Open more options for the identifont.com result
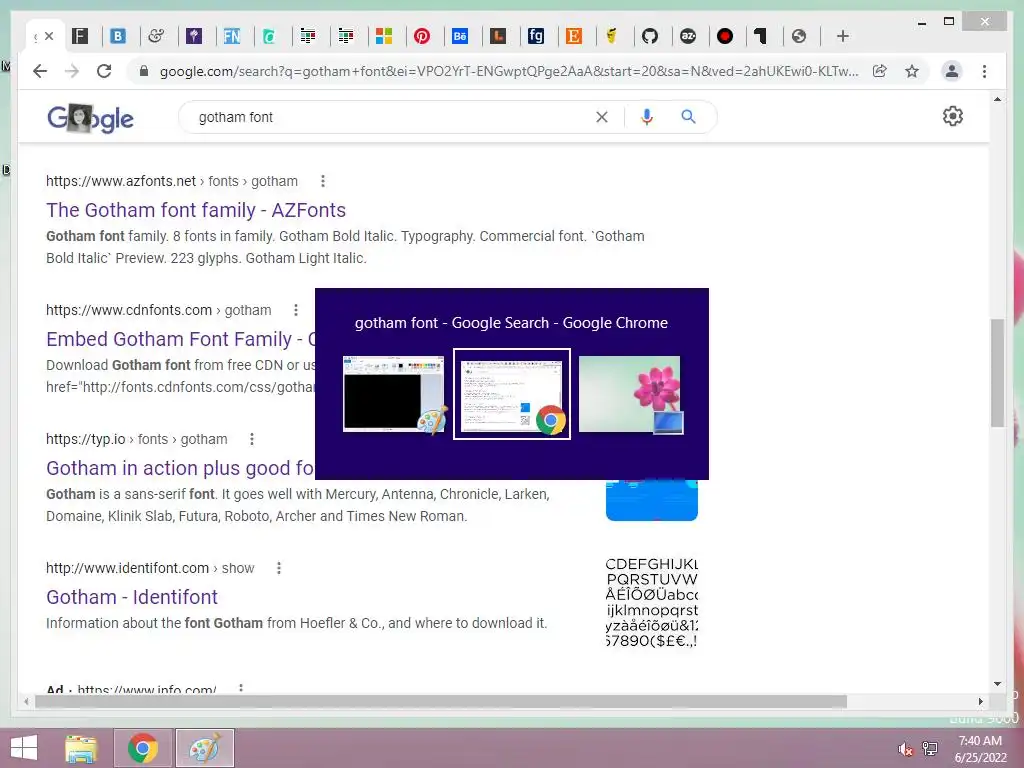 tap(279, 568)
